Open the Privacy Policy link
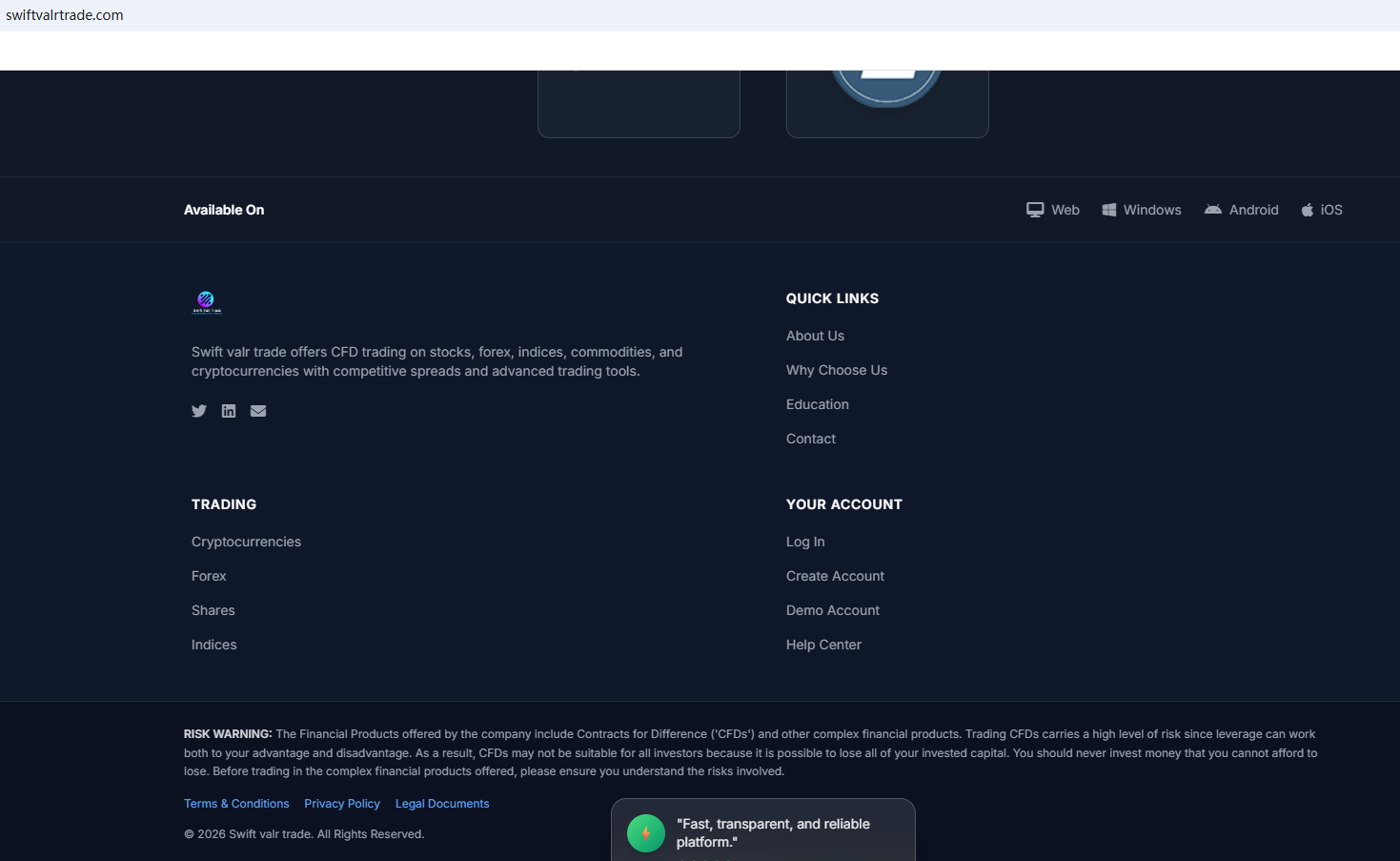The image size is (1400, 861). point(342,804)
